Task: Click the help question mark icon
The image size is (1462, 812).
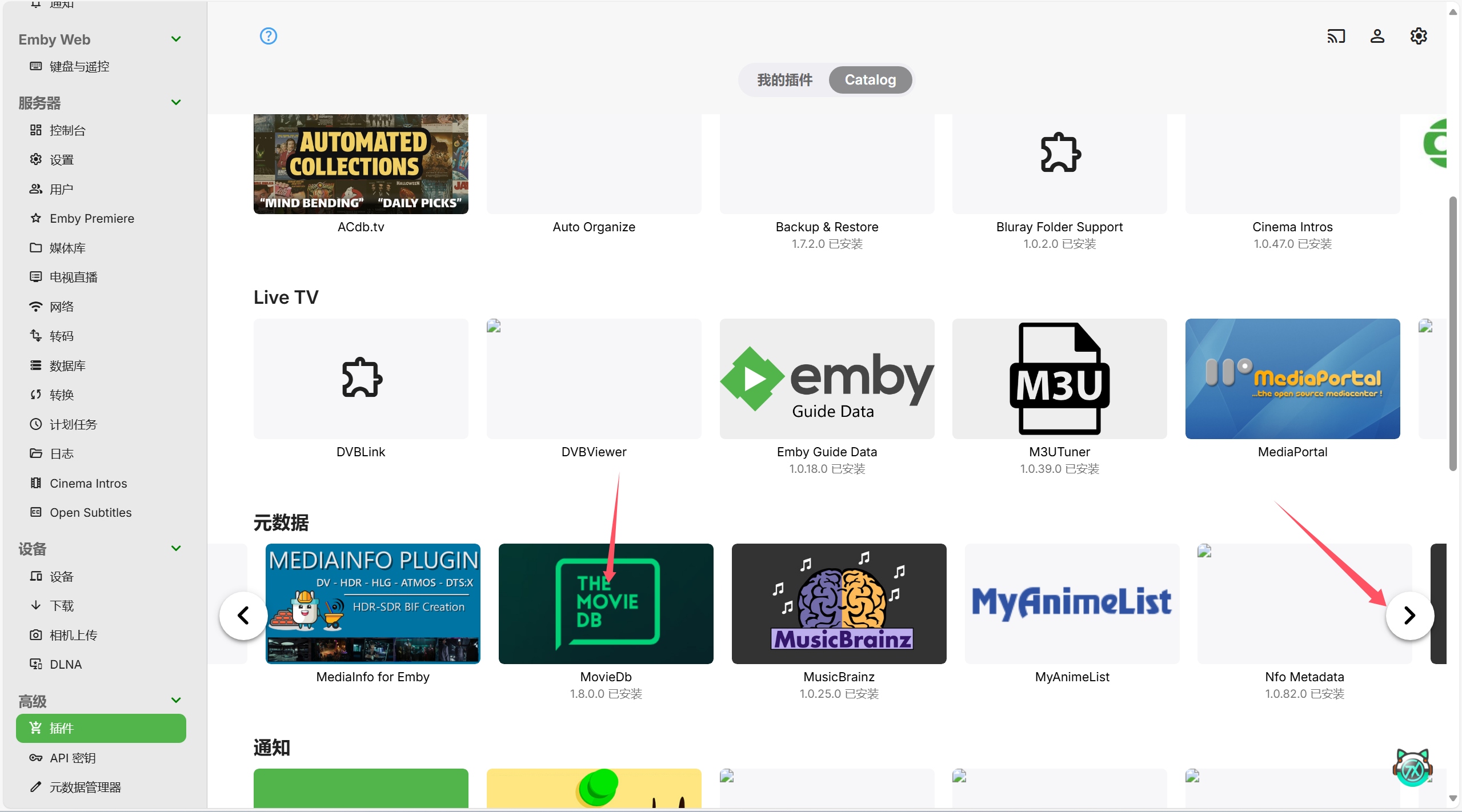Action: (268, 36)
